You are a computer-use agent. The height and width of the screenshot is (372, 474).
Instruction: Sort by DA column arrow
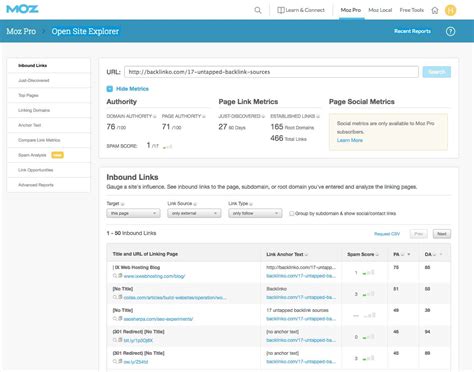[x=441, y=254]
